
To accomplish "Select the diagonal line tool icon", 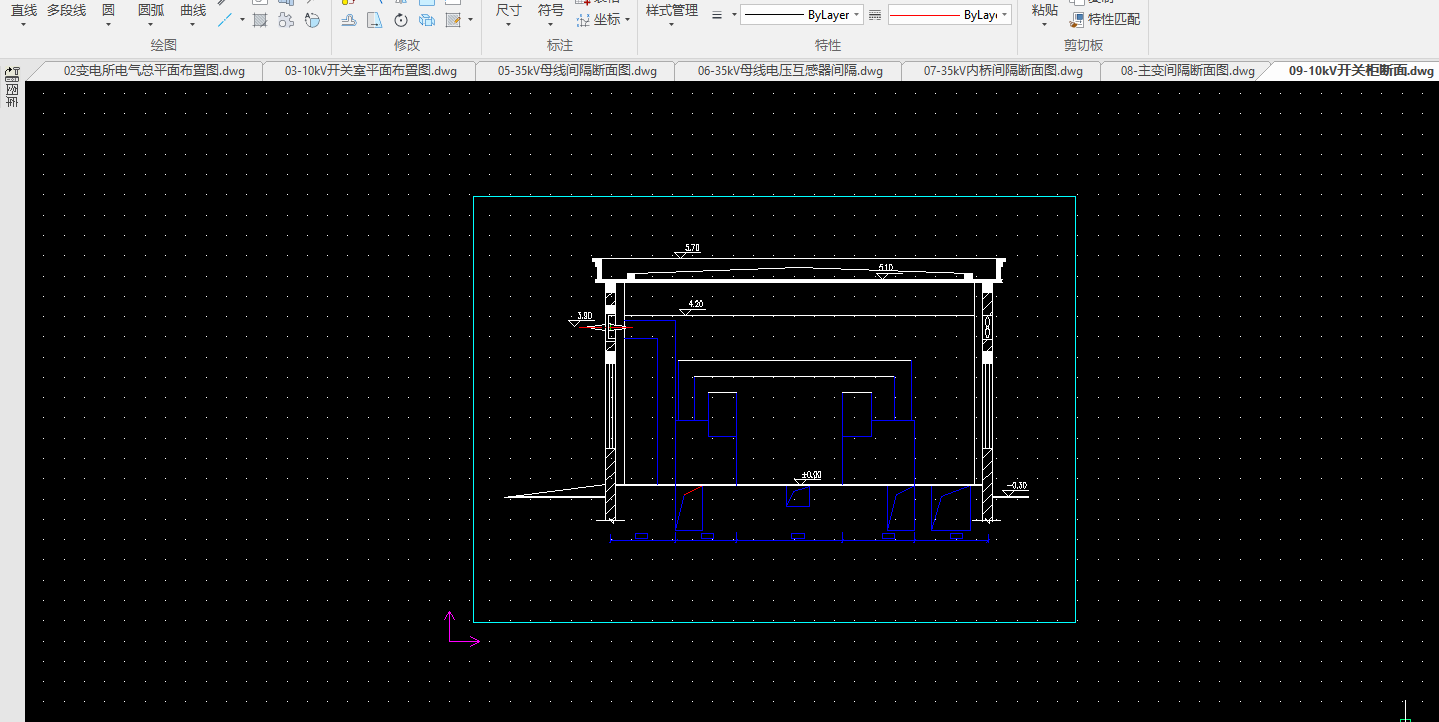I will [225, 19].
